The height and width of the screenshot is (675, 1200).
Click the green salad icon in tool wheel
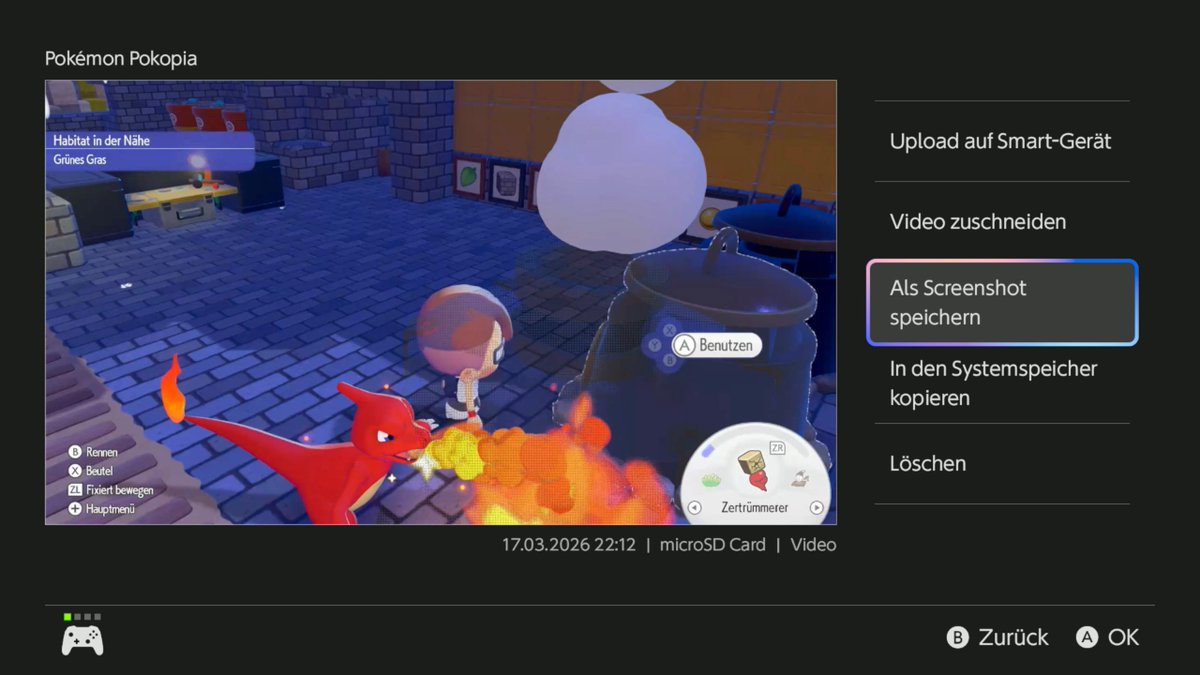[712, 481]
